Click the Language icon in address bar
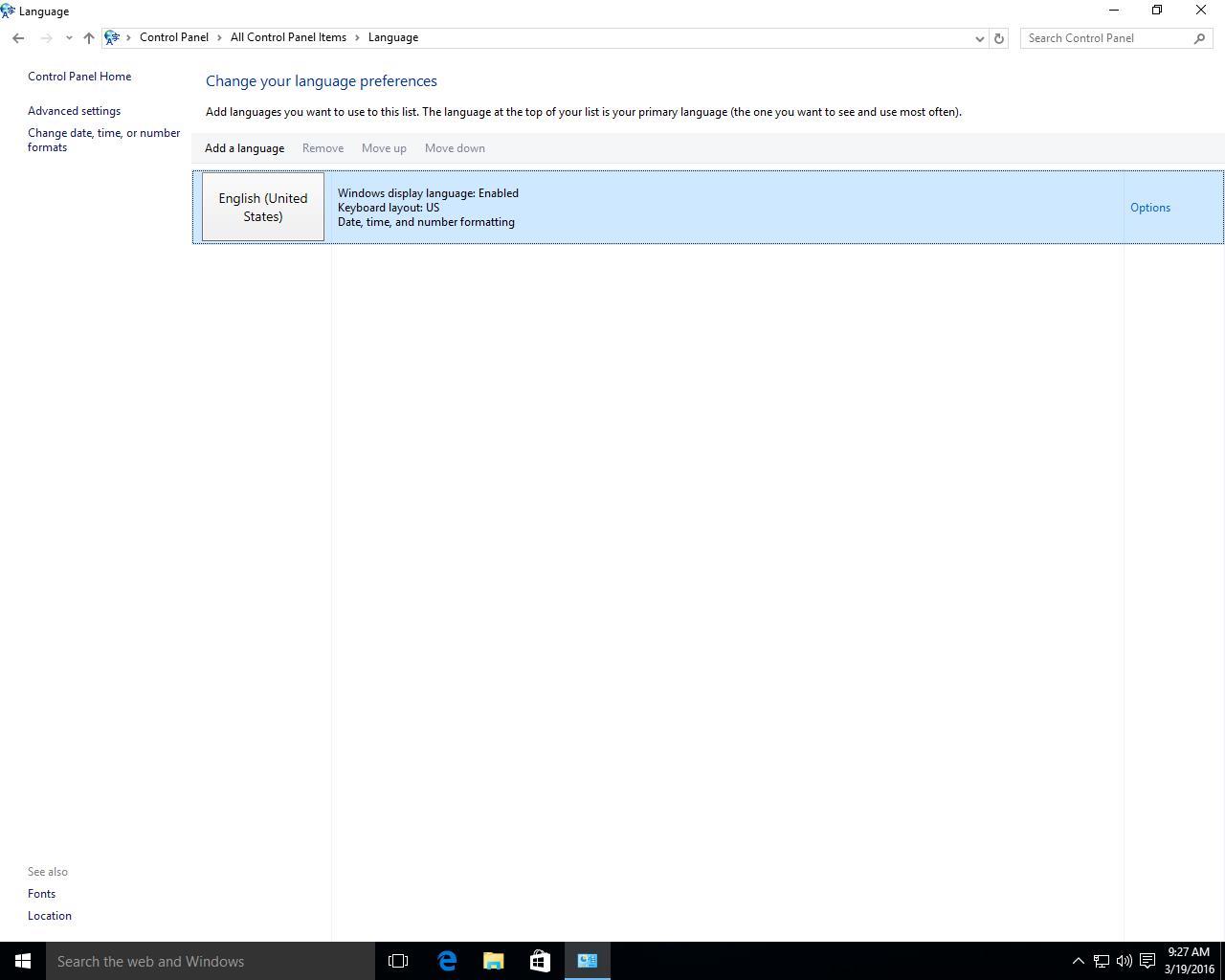The width and height of the screenshot is (1225, 980). click(x=112, y=37)
